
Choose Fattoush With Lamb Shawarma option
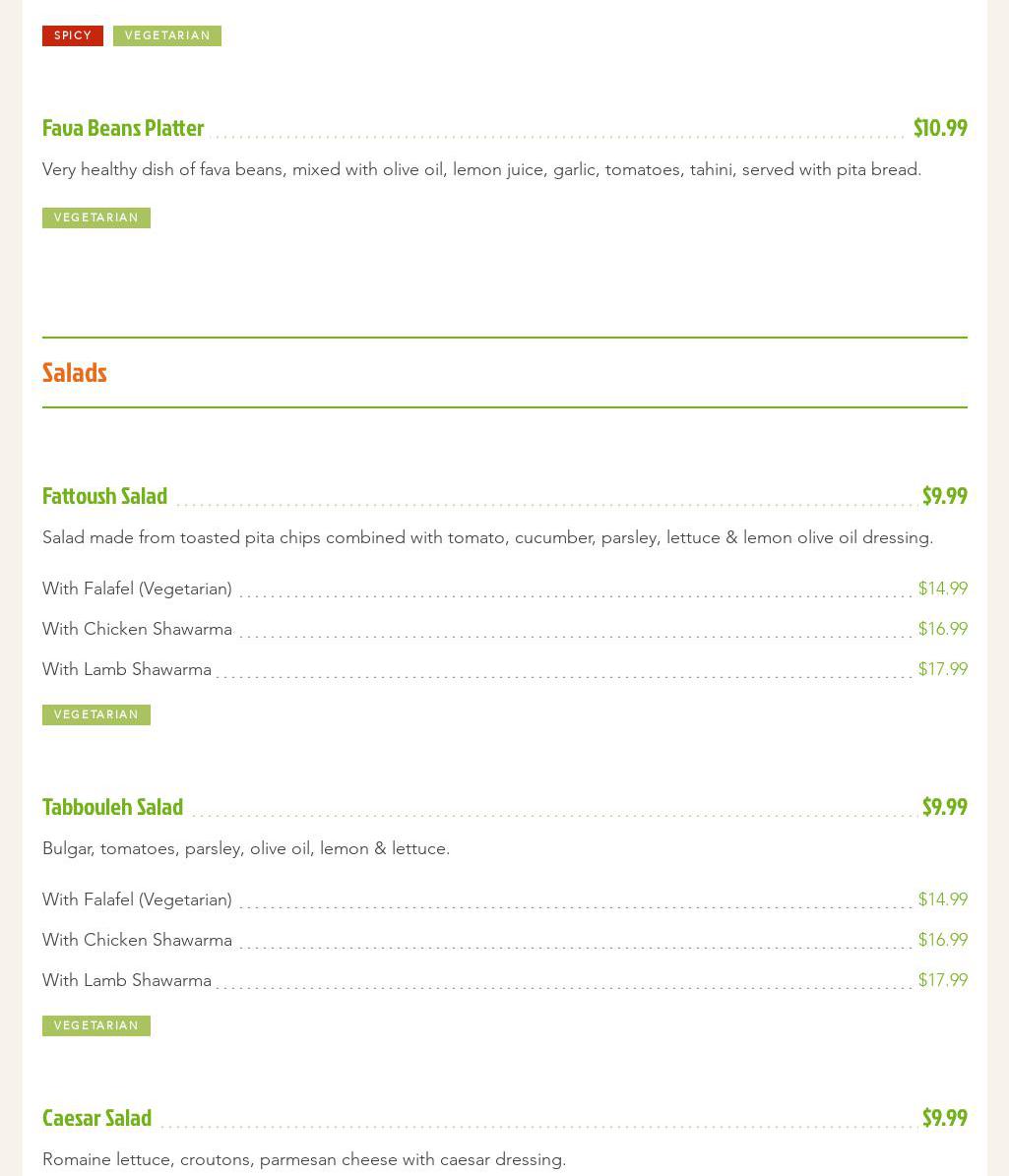coord(127,669)
